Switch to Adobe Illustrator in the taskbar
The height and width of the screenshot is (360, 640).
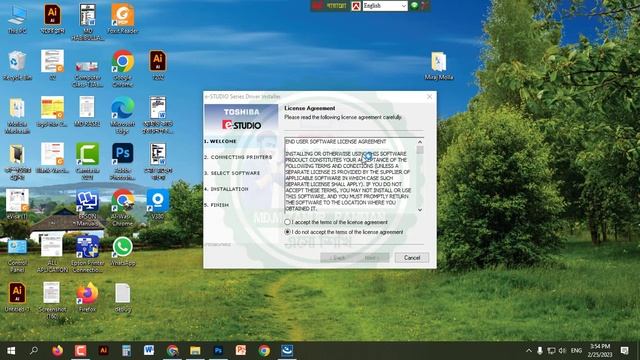[x=103, y=351]
